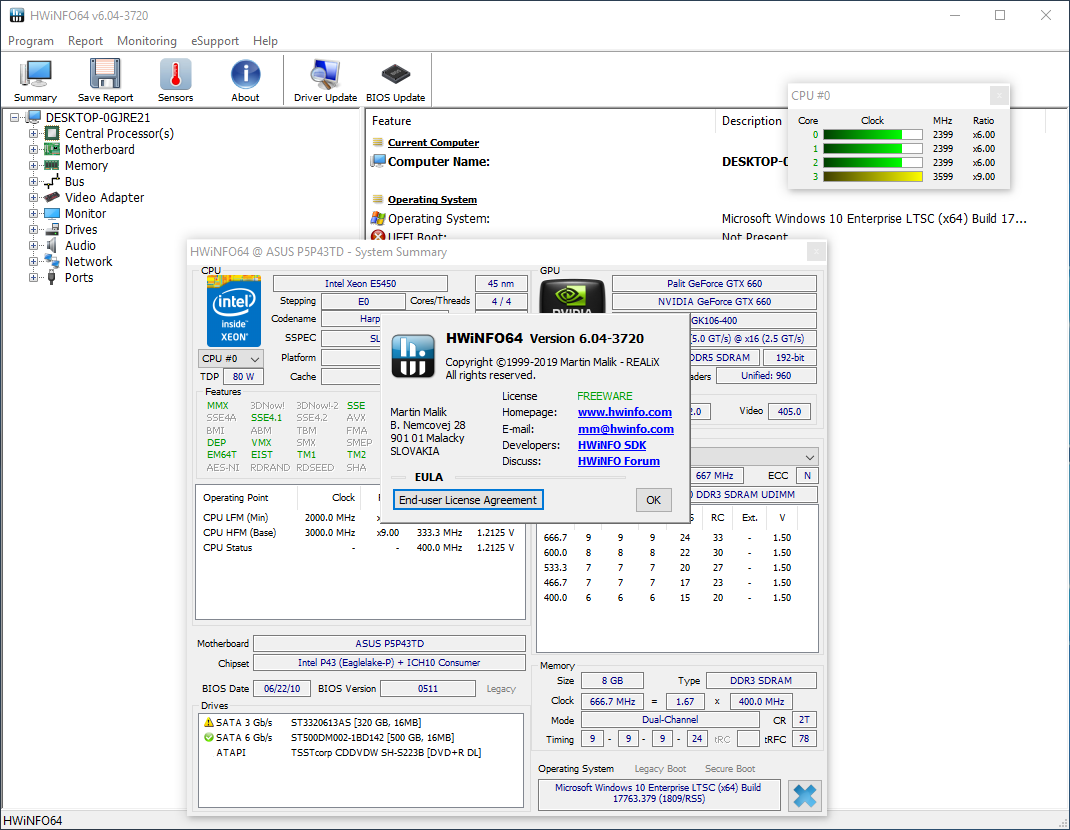Expand the Video Adapter tree node
This screenshot has width=1070, height=830.
click(x=34, y=198)
